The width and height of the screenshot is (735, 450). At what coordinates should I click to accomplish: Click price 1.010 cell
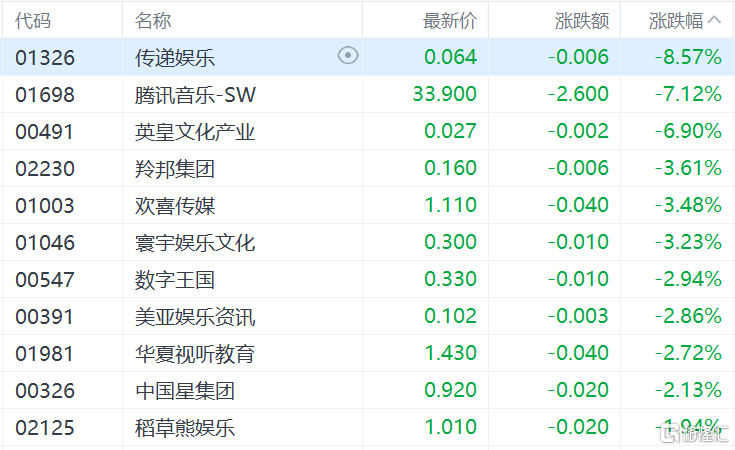click(x=450, y=427)
